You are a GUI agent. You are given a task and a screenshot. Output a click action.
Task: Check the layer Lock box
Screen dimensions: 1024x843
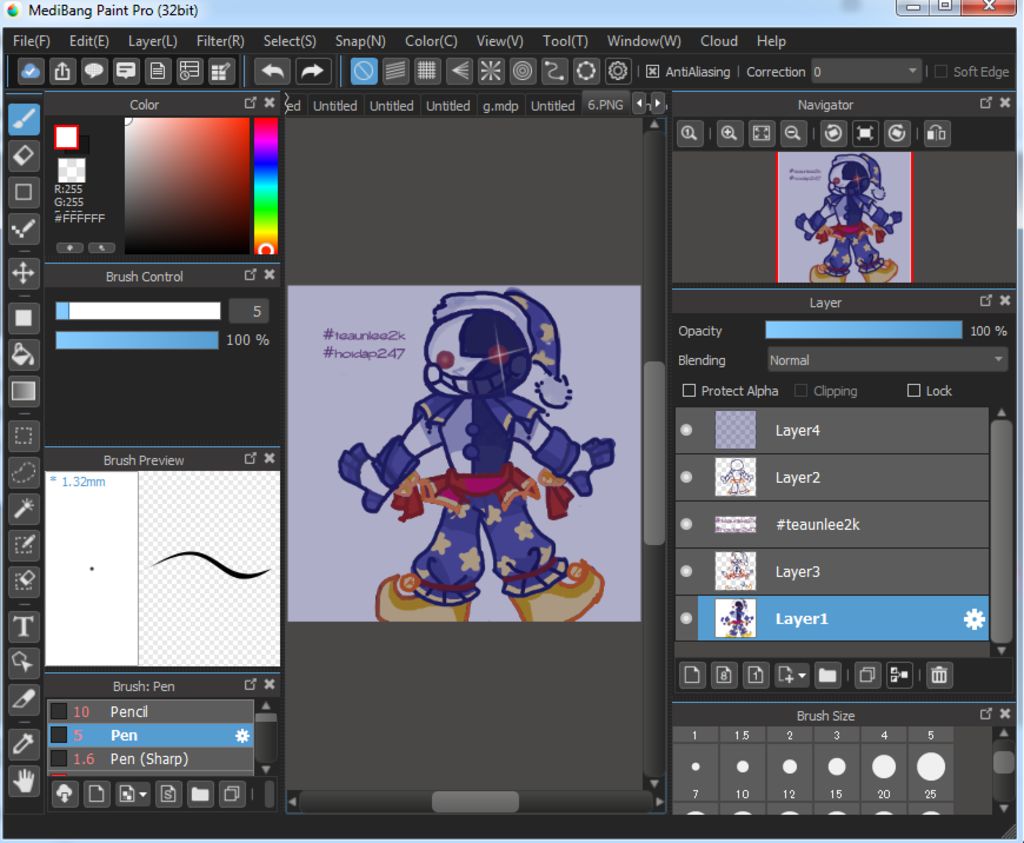[914, 390]
